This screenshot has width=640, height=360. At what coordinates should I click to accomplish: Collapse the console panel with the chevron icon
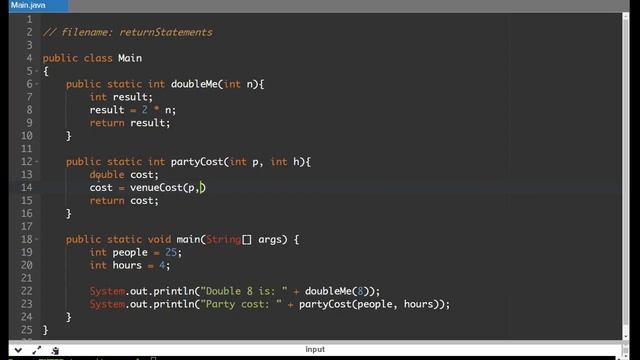tap(18, 350)
